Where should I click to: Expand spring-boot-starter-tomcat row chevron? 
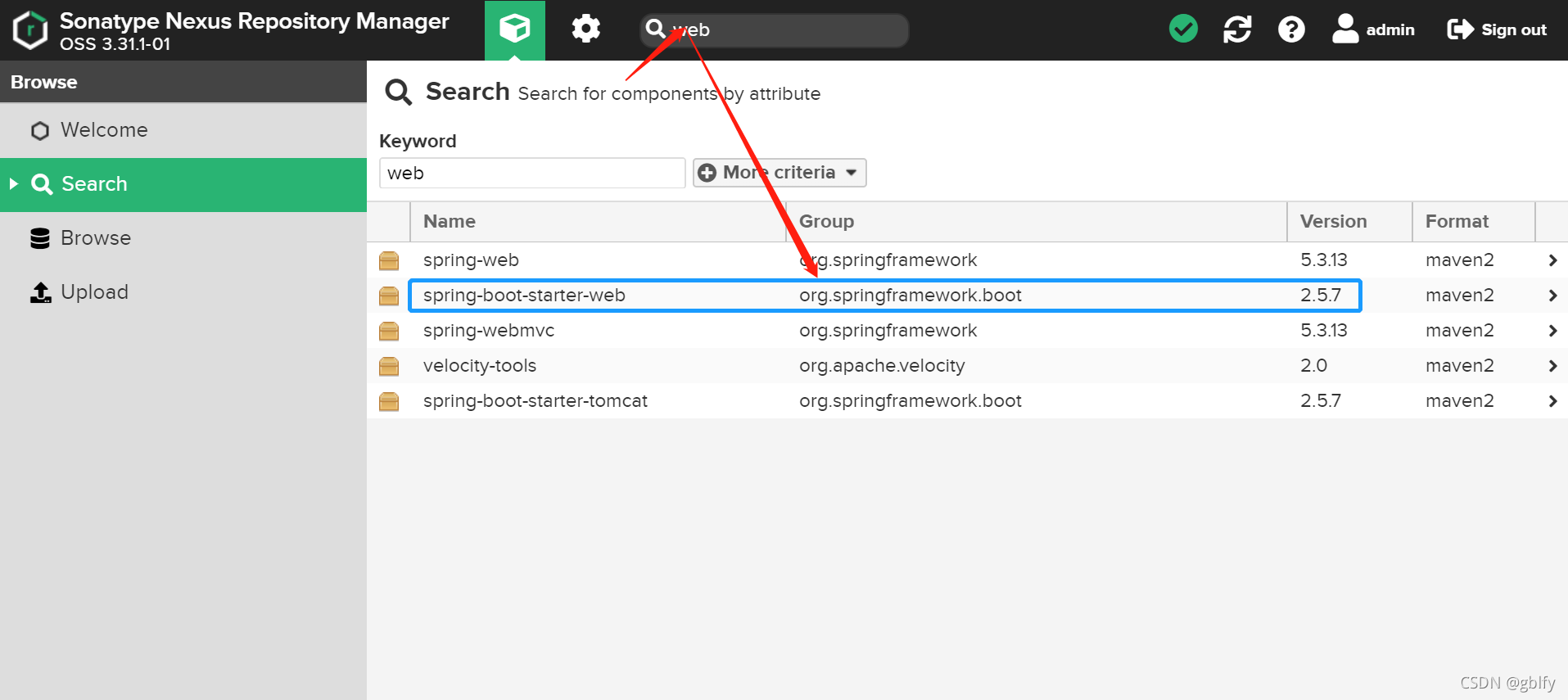coord(1552,401)
